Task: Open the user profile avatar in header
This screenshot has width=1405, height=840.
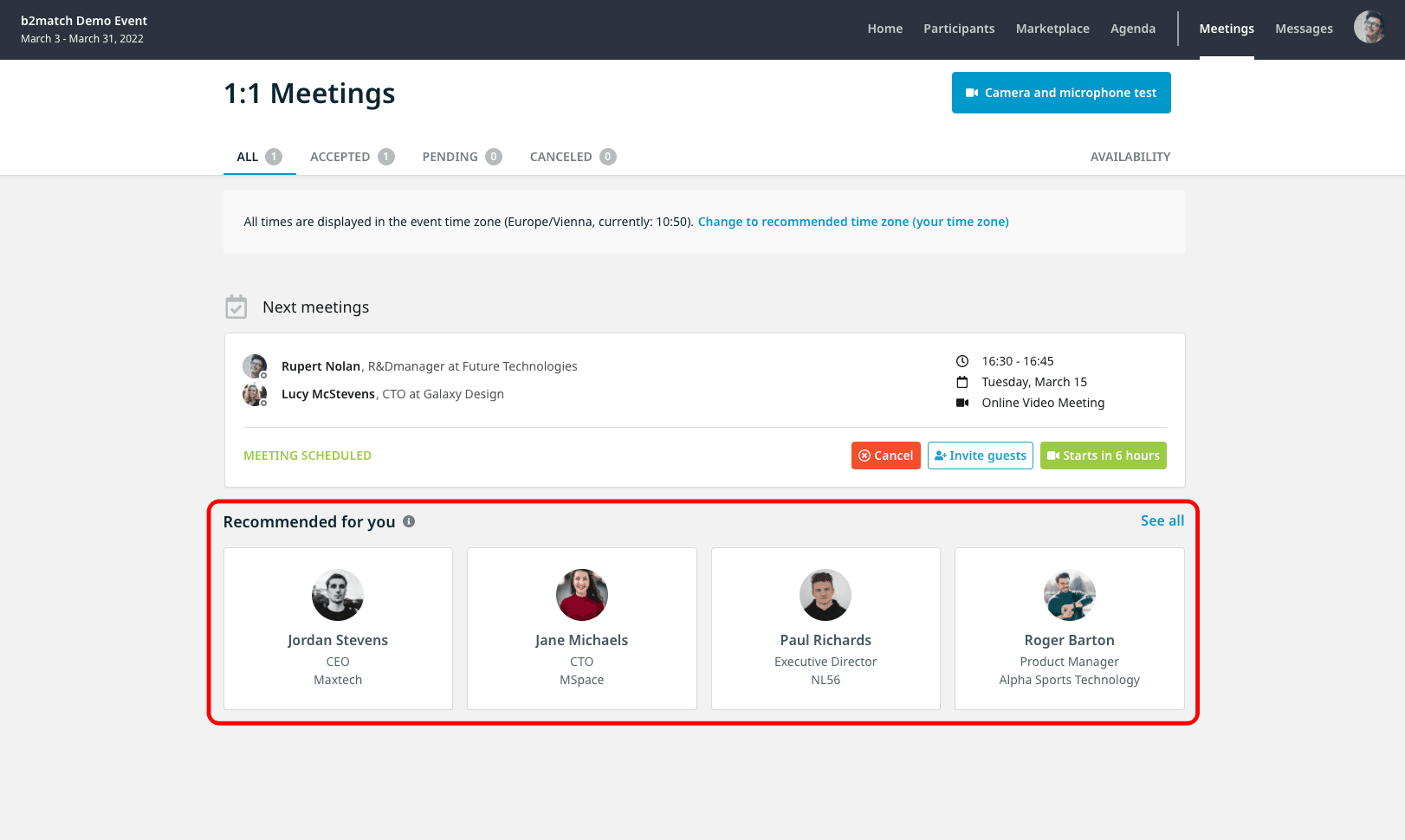Action: click(x=1369, y=28)
